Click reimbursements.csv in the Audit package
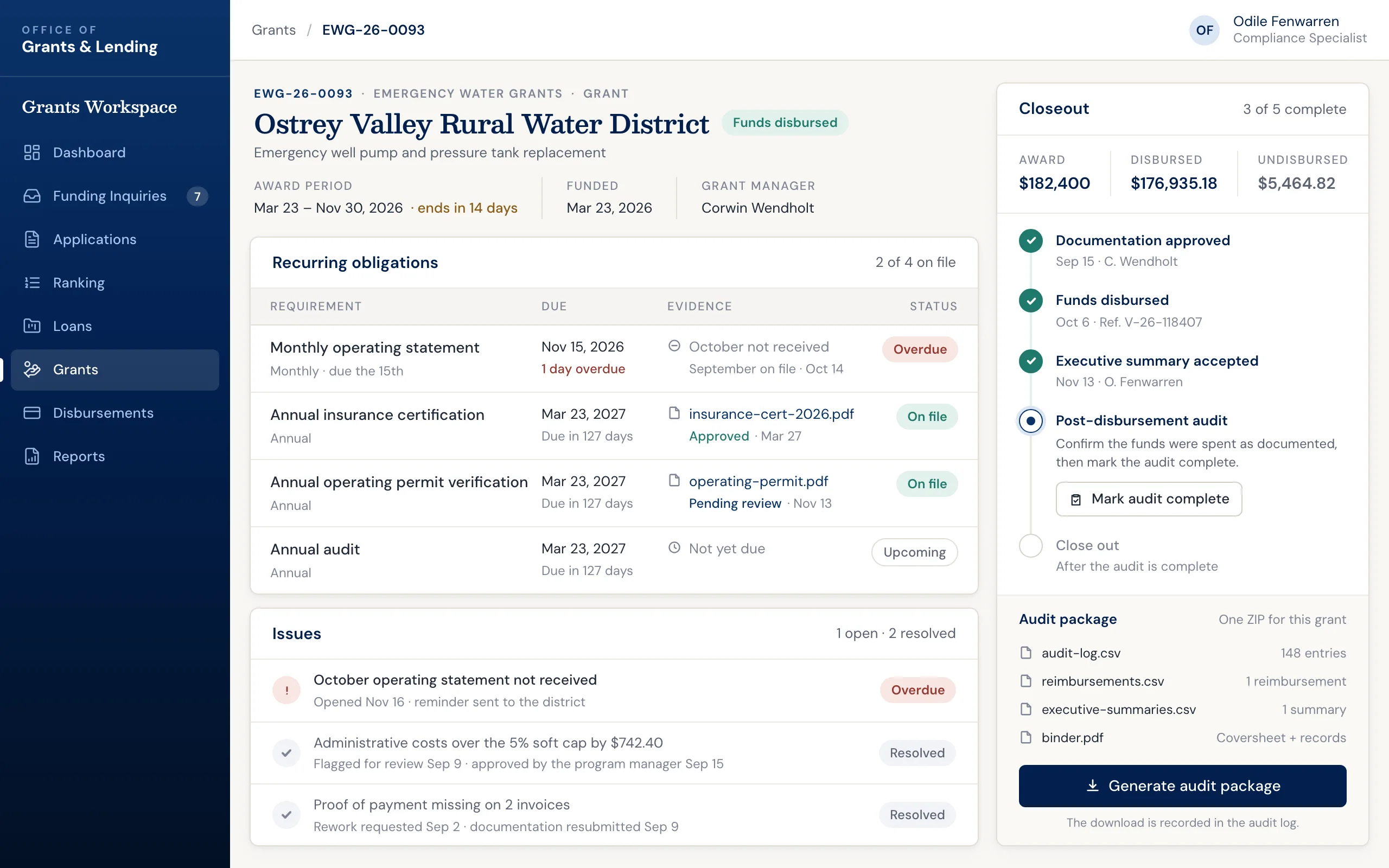 pos(1103,681)
